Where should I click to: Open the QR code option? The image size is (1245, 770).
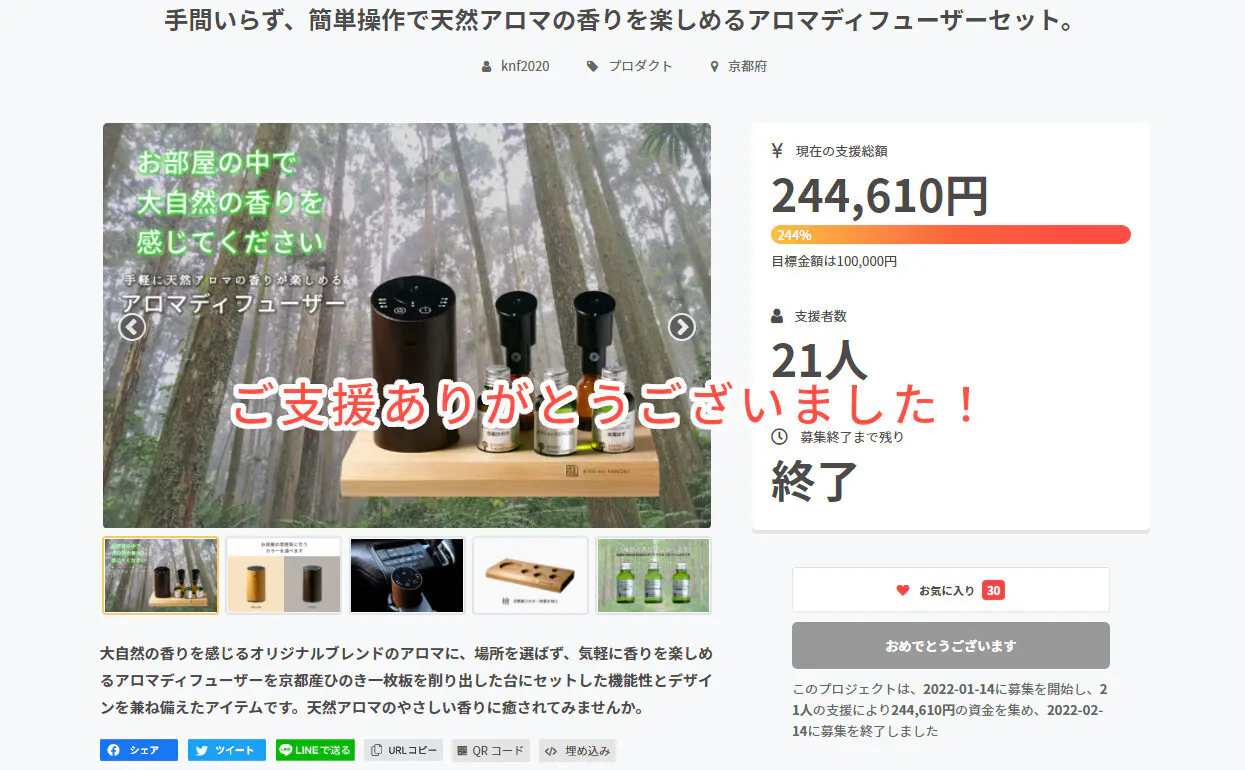point(491,750)
